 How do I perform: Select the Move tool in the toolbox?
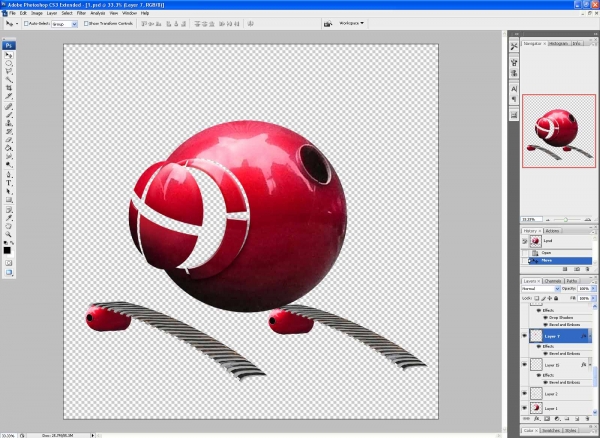(x=8, y=55)
